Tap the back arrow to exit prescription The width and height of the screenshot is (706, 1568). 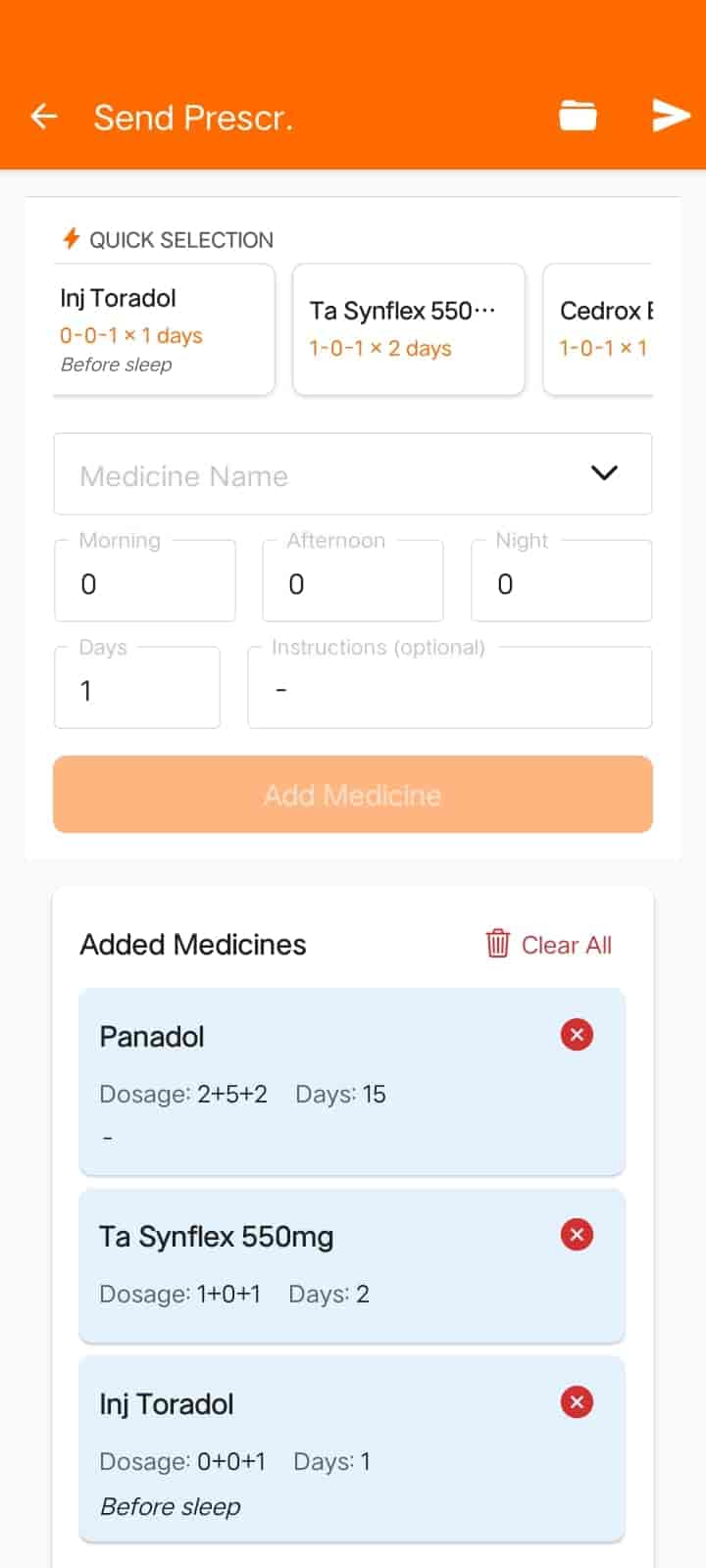(43, 116)
